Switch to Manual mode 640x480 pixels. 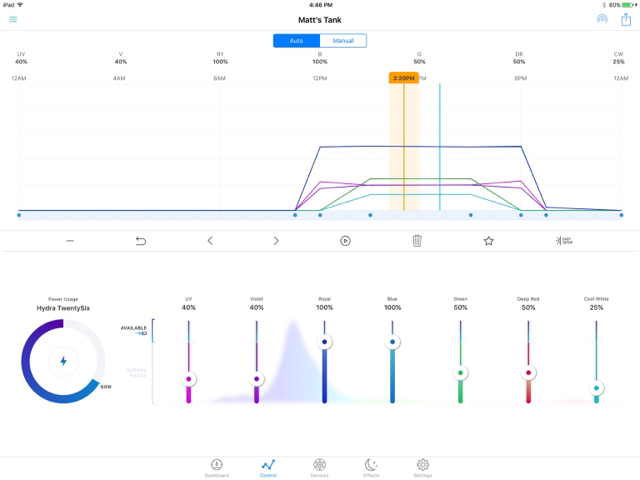[x=343, y=41]
